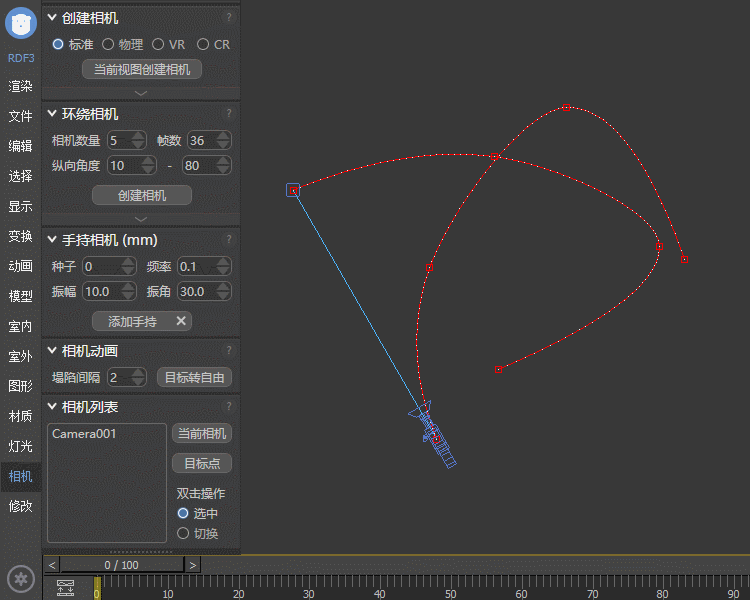Open the 渲染 sidebar tab

21,86
